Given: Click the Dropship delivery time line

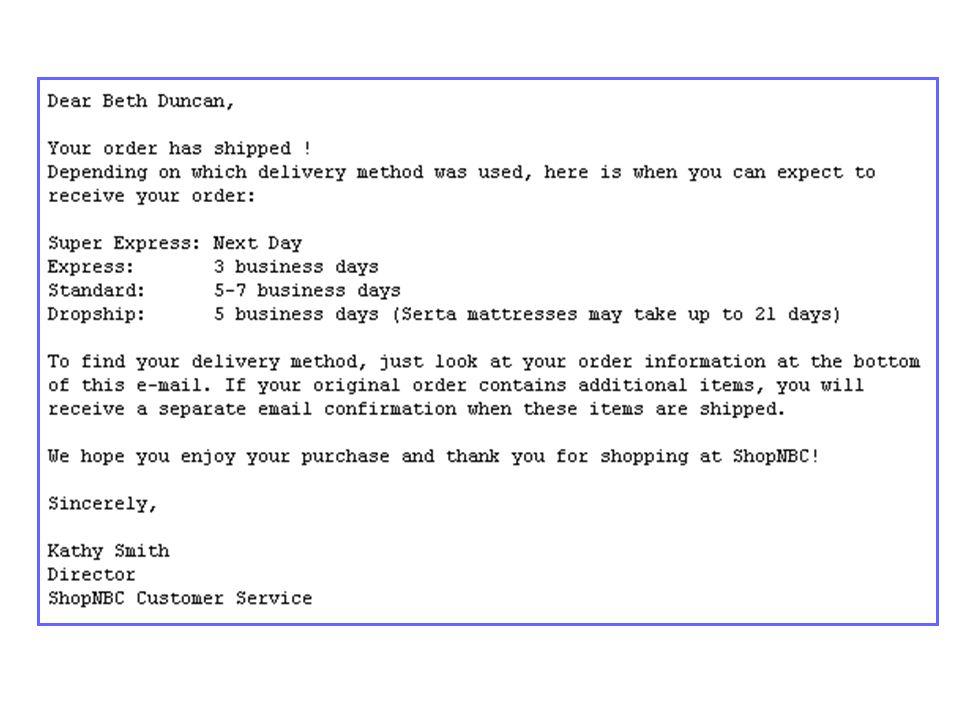Looking at the screenshot, I should (x=444, y=314).
